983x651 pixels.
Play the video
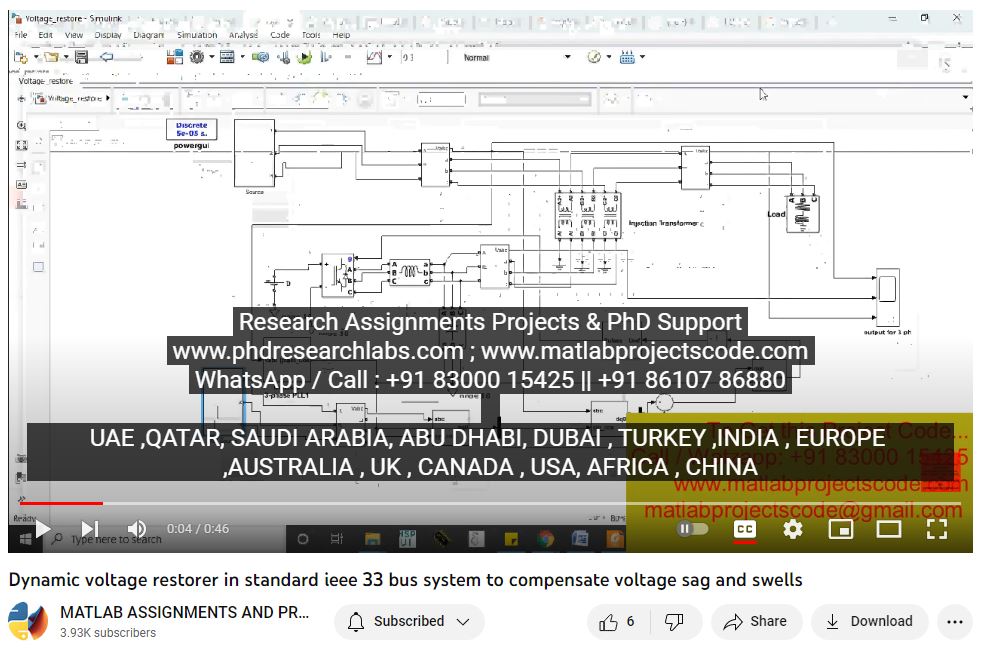pos(42,529)
